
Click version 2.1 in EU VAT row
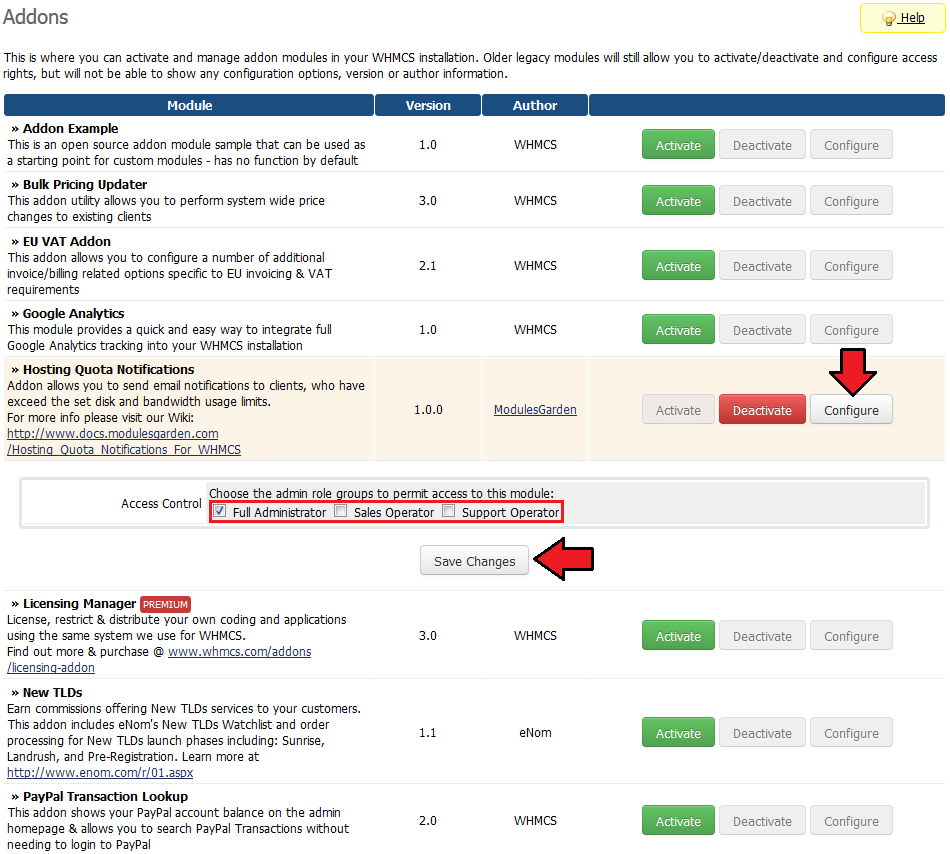click(x=428, y=265)
